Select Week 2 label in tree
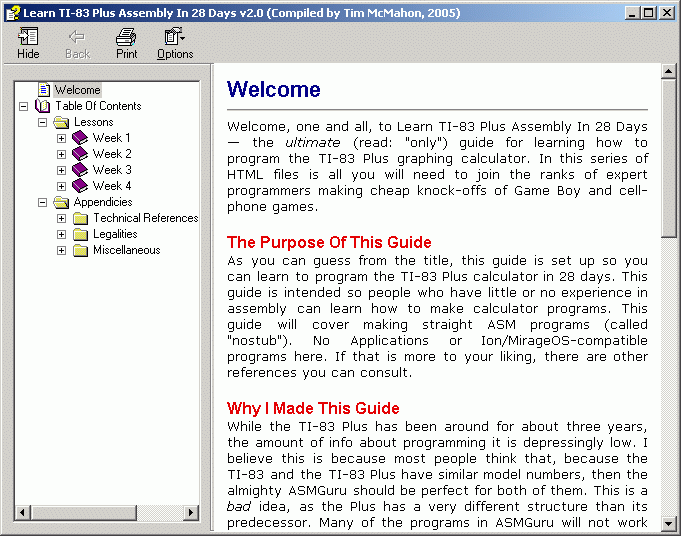The width and height of the screenshot is (681, 536). click(x=112, y=154)
